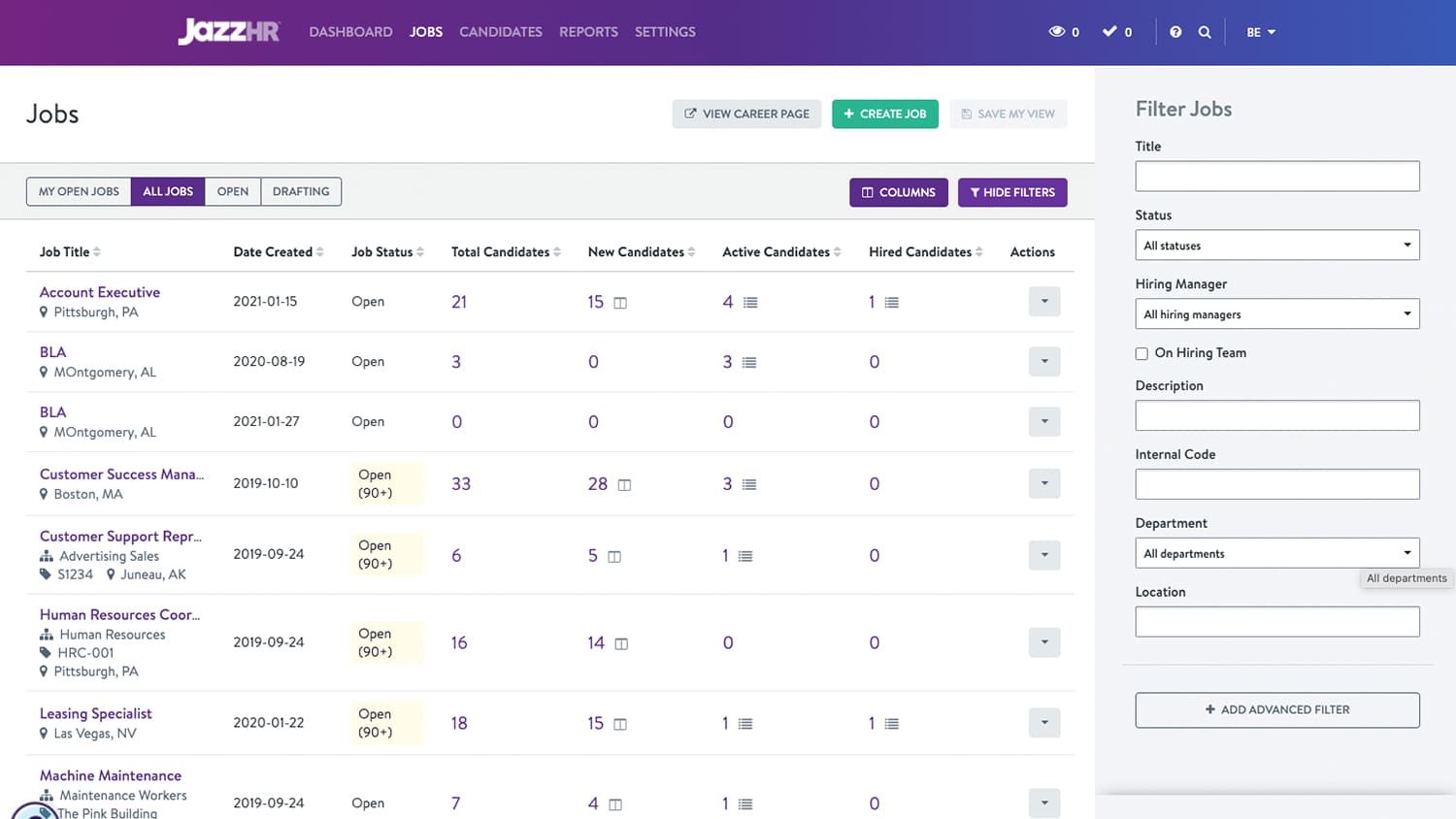Screen dimensions: 1456x819
Task: Click the Location filter input field
Action: [x=1276, y=622]
